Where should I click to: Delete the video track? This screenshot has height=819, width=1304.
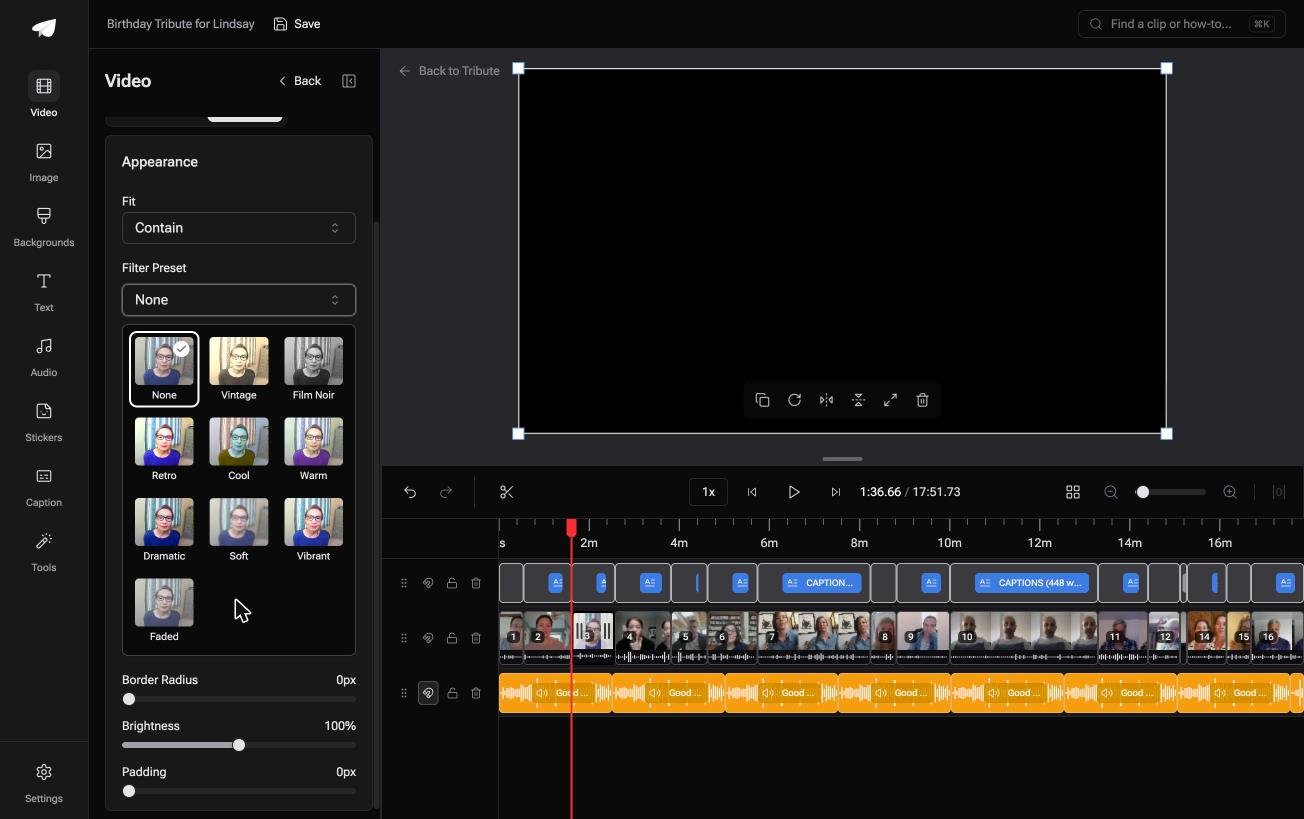tap(476, 638)
